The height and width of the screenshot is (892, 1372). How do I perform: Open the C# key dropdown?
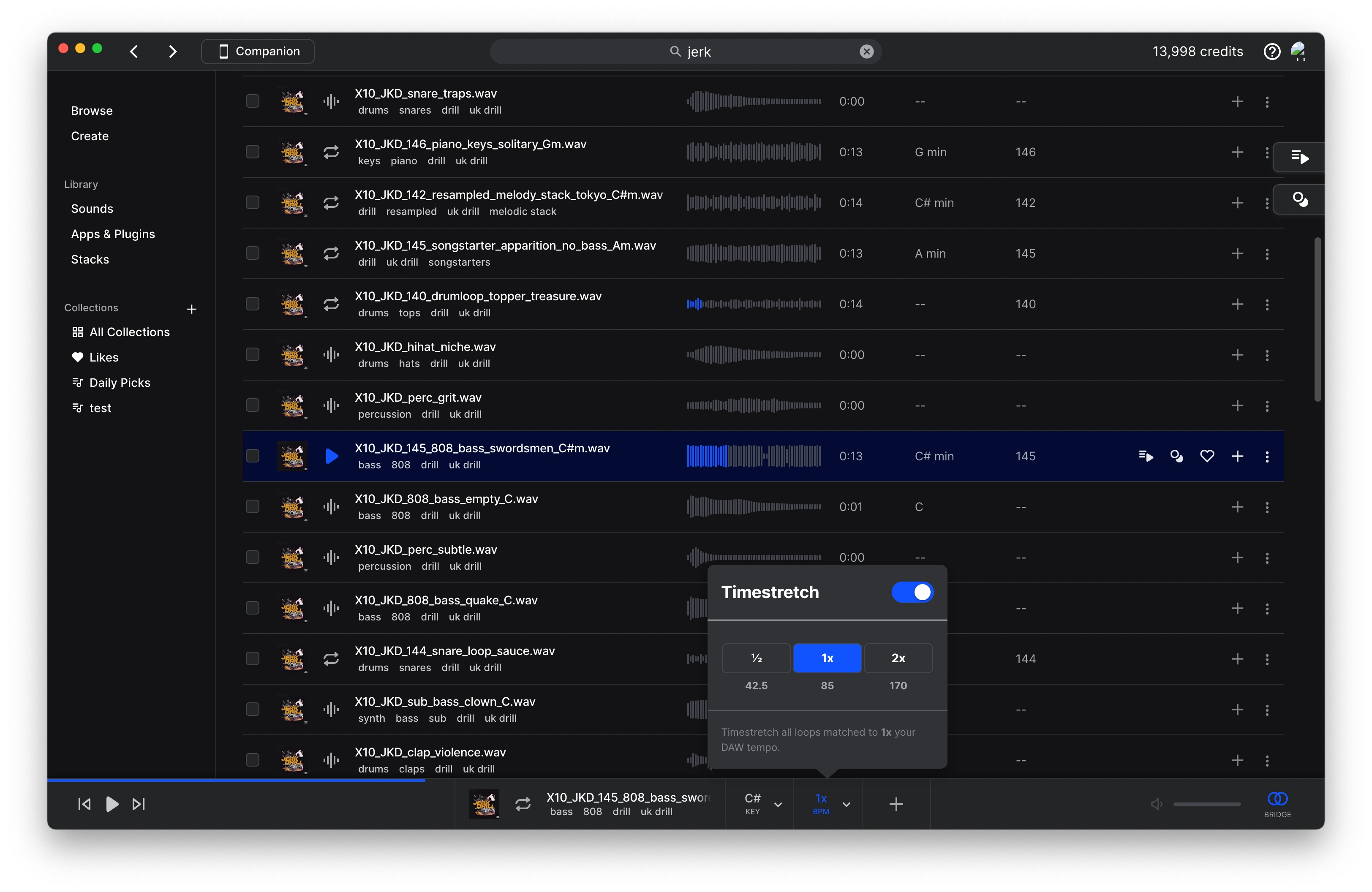(x=760, y=804)
